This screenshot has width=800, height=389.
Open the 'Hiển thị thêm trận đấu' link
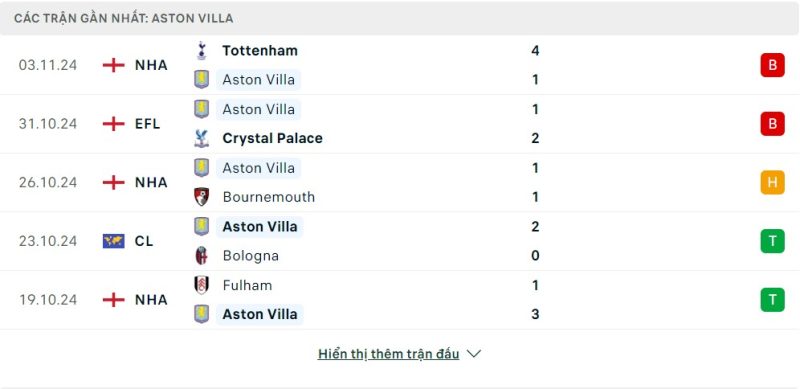coord(388,354)
